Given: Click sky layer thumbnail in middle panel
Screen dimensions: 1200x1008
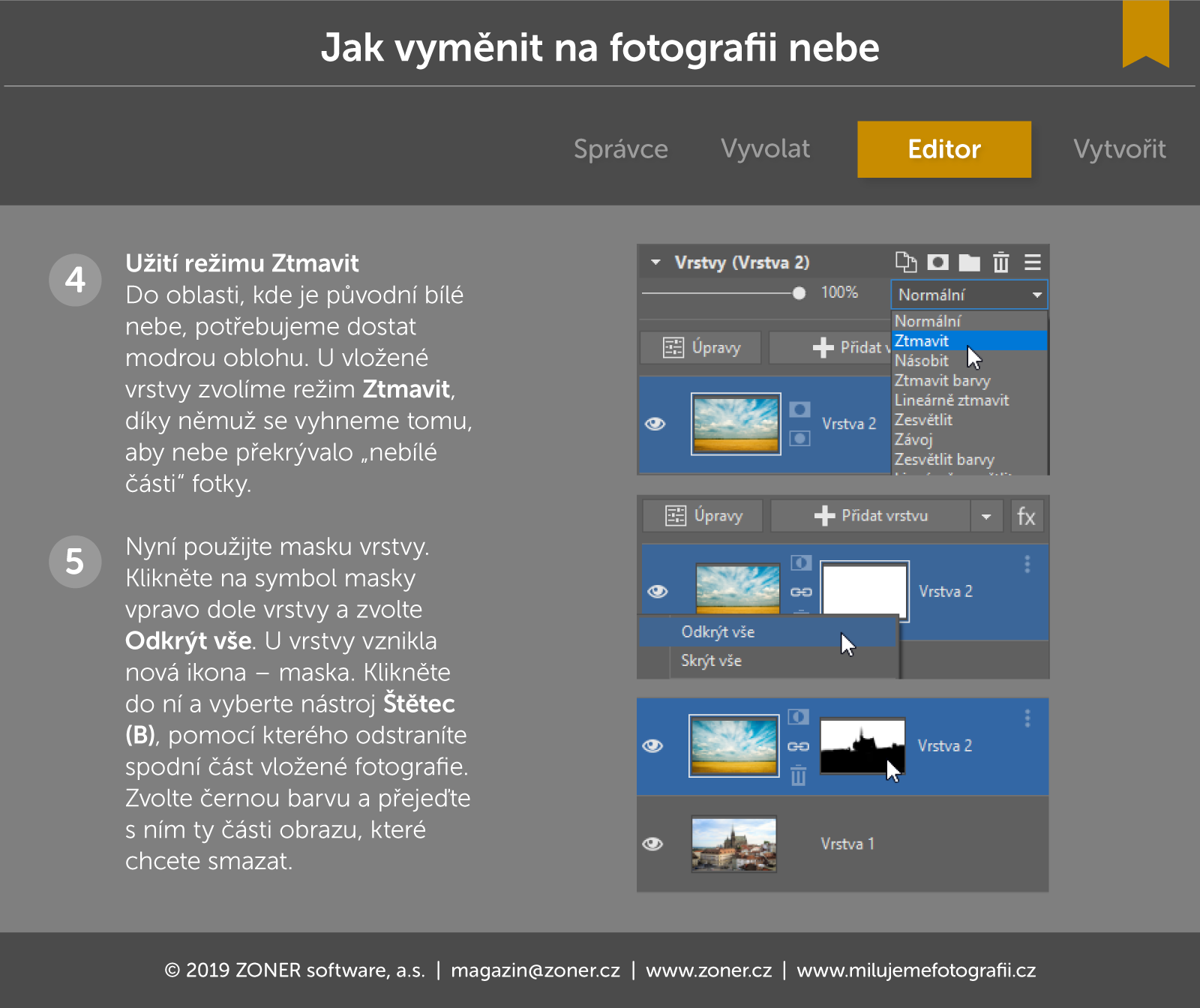Looking at the screenshot, I should coord(738,589).
